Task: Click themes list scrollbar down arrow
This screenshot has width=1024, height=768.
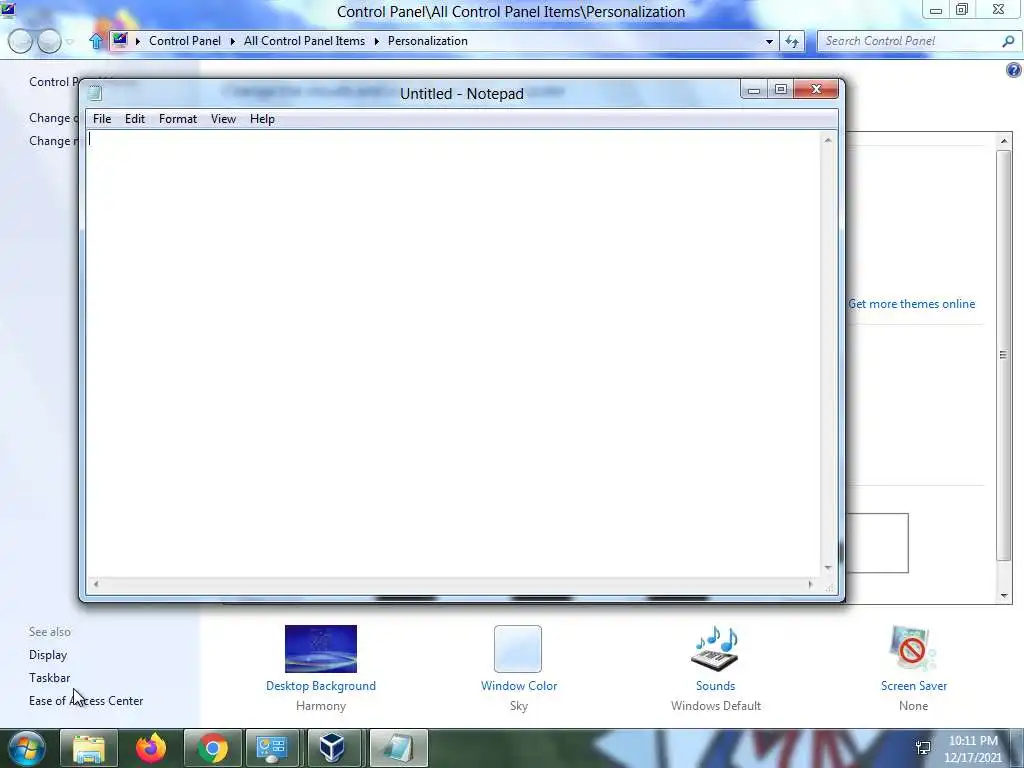Action: pyautogui.click(x=1004, y=596)
